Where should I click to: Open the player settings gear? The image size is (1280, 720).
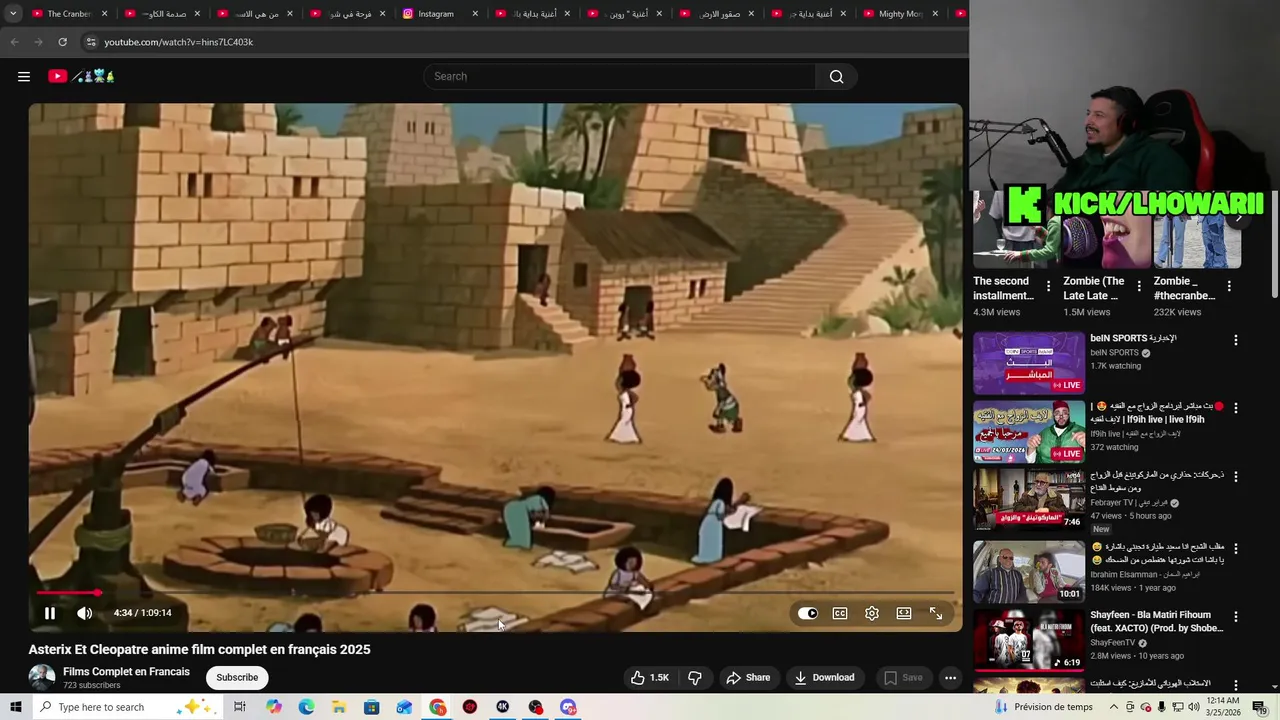[x=872, y=613]
